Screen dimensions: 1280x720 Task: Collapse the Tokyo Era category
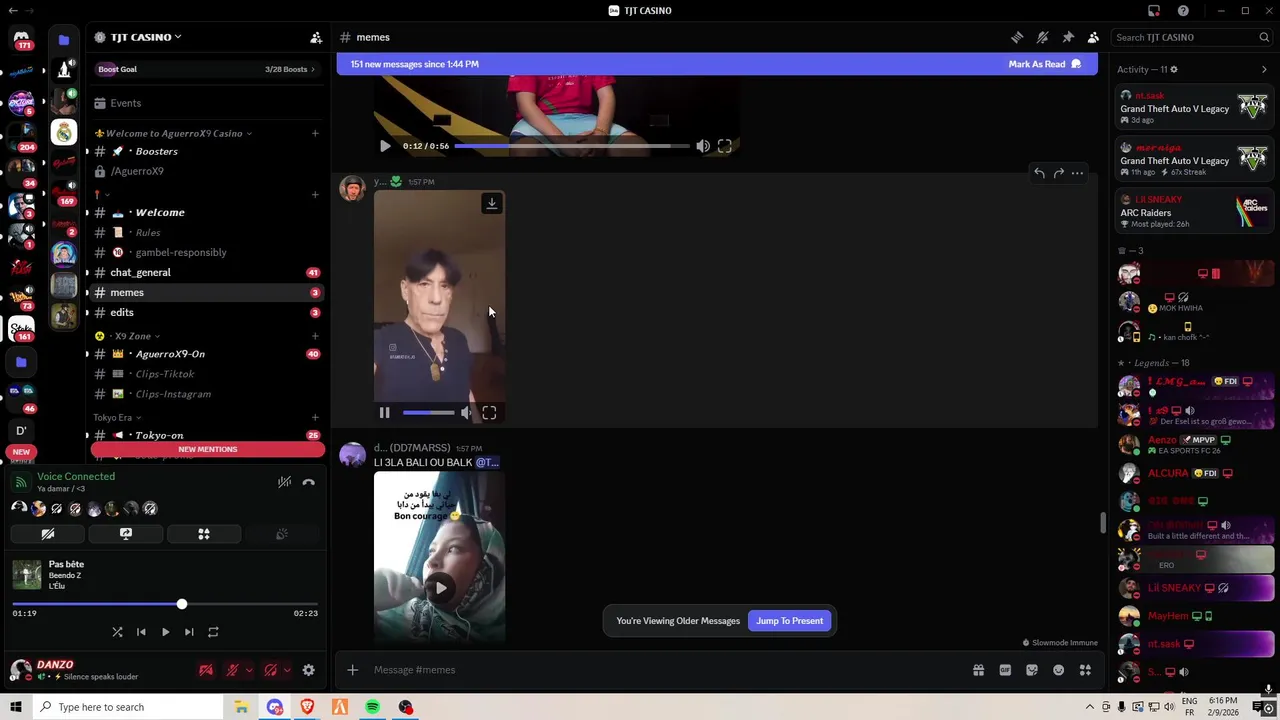117,417
